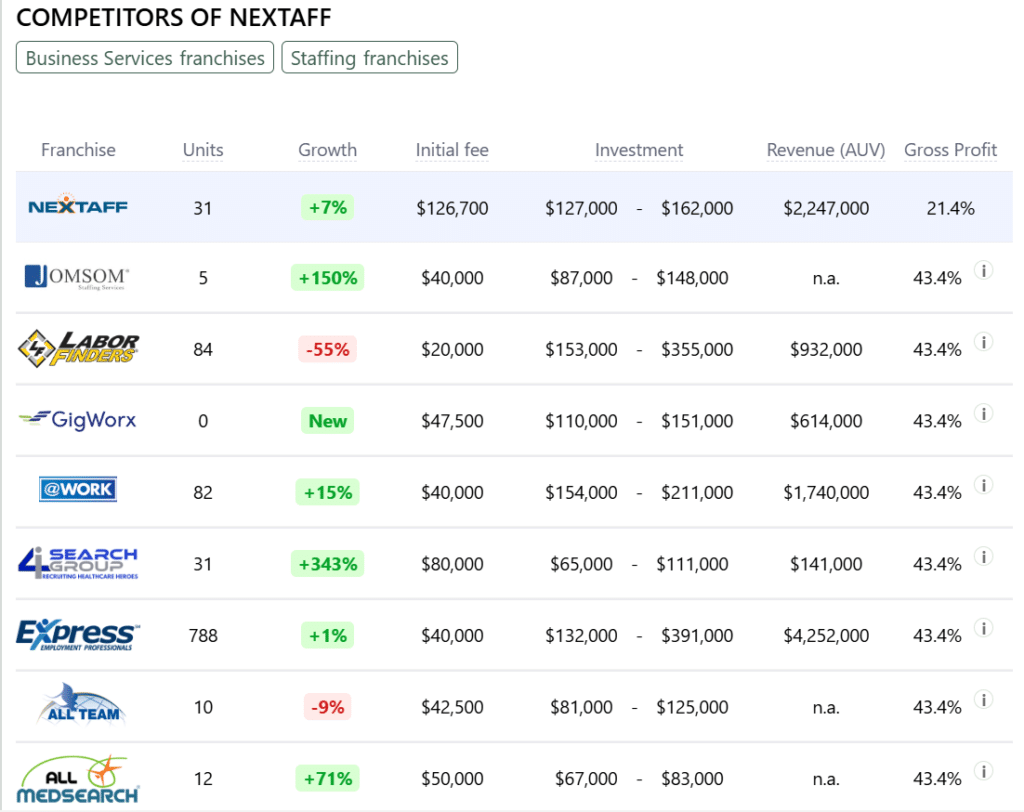Click the All Team logo

pos(83,704)
